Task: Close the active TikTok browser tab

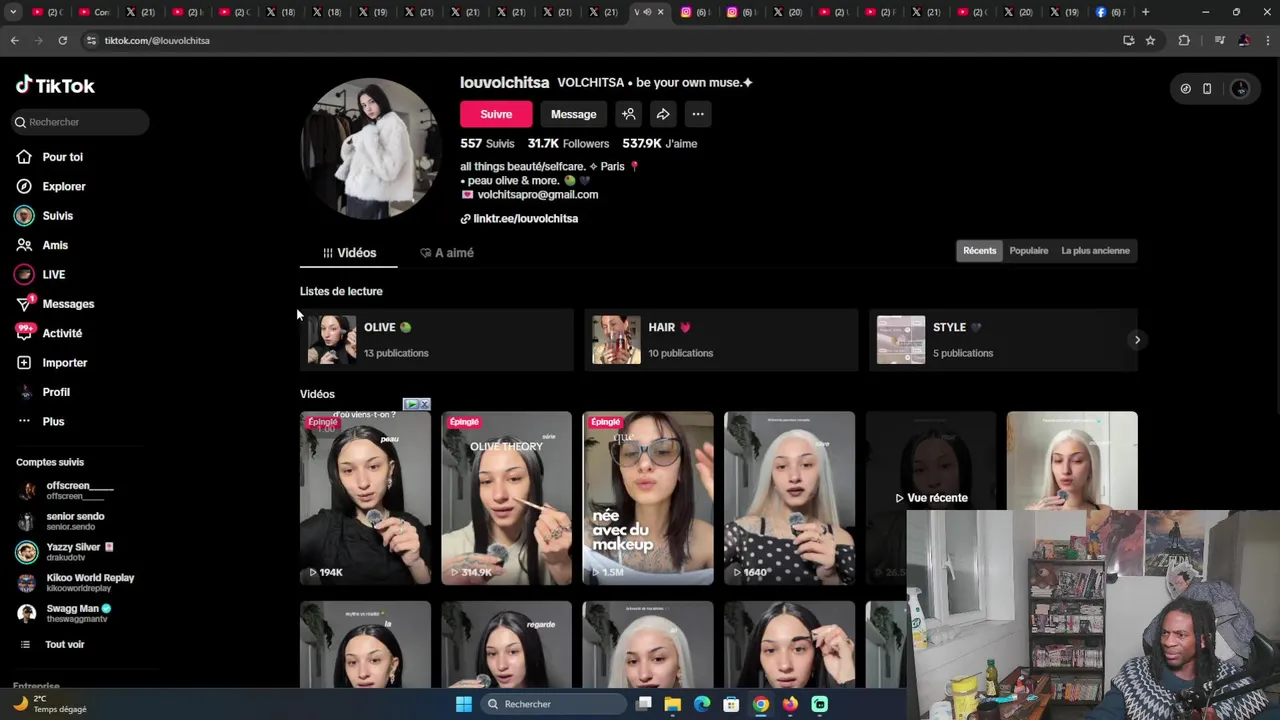Action: (x=660, y=12)
